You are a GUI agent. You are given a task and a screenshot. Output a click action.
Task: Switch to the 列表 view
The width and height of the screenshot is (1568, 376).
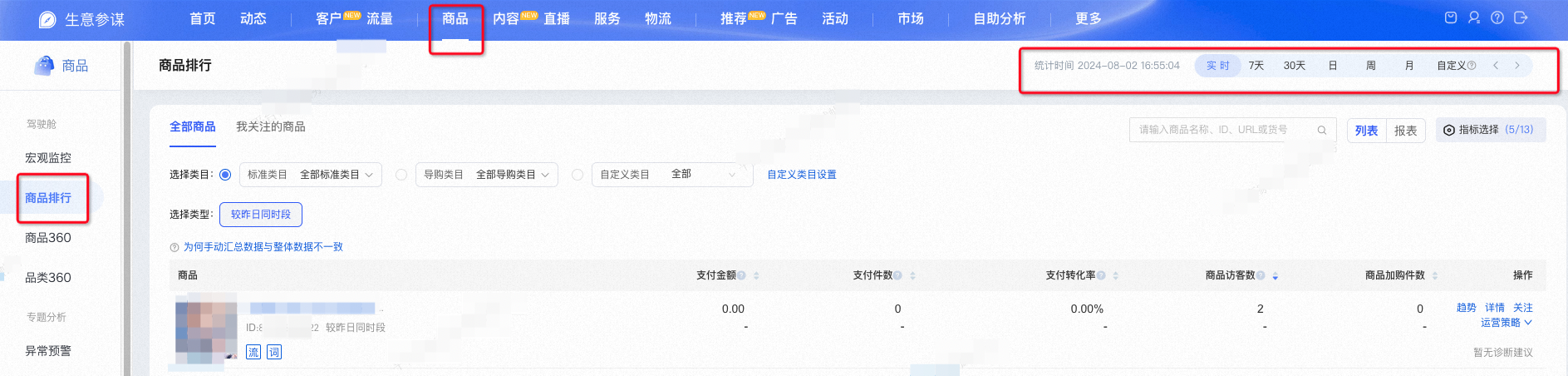pos(1367,131)
